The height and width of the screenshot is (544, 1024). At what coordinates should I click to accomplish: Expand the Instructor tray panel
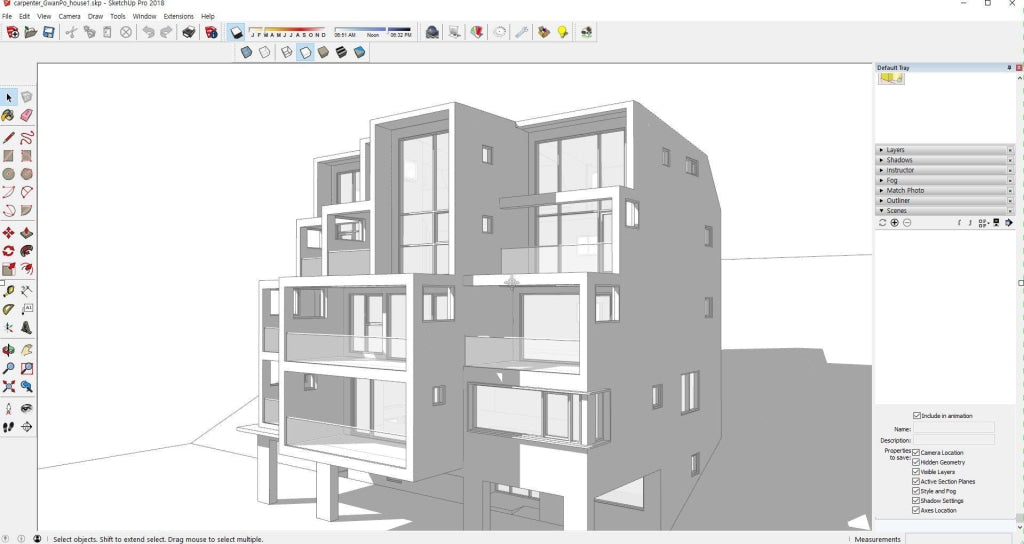(x=944, y=170)
